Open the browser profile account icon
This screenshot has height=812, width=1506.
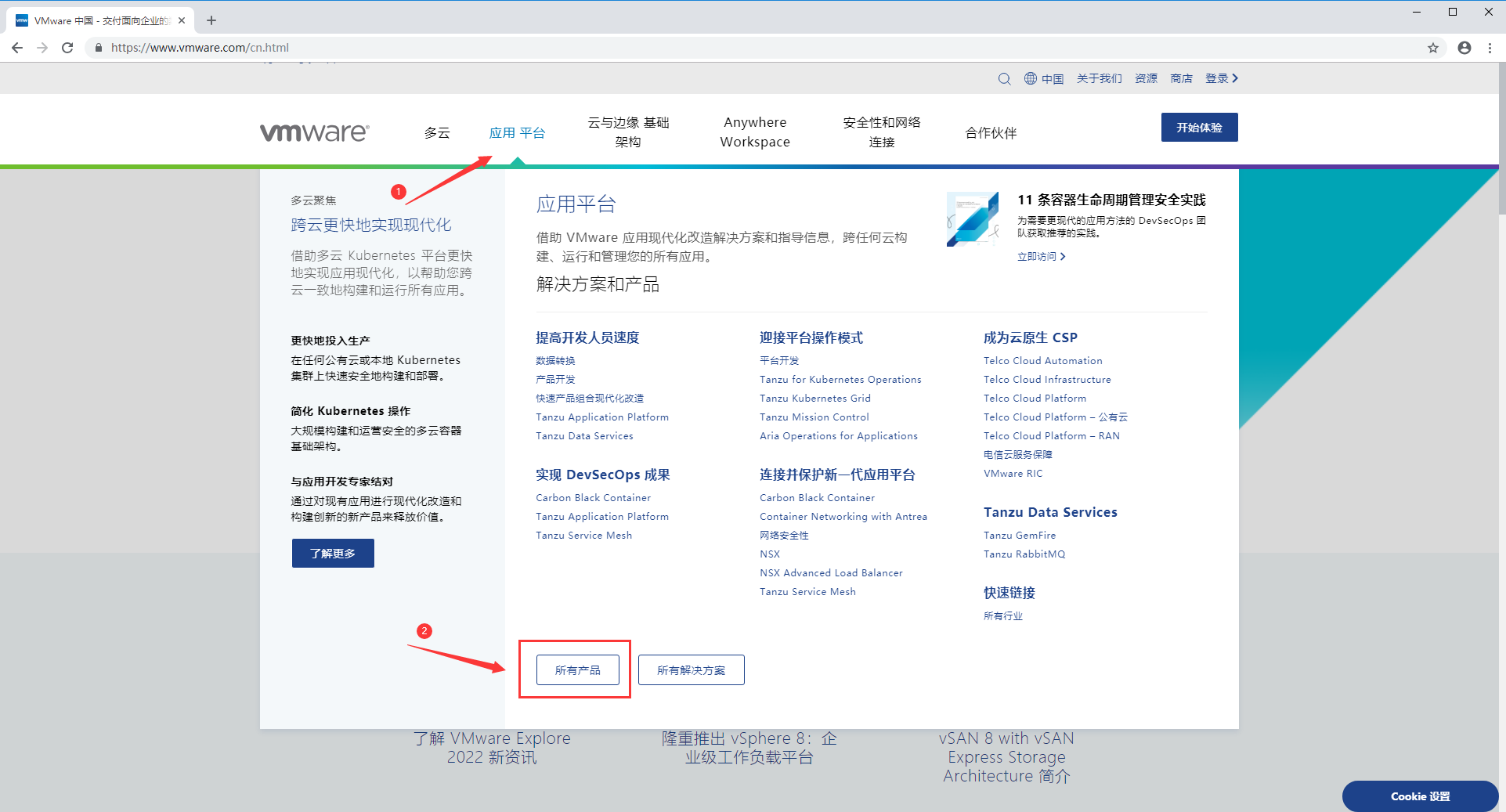tap(1464, 48)
